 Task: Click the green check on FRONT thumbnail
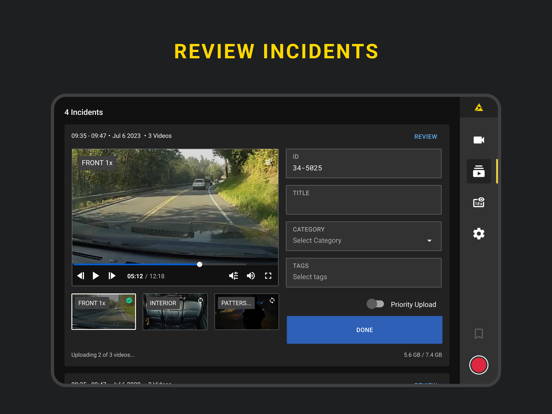click(x=129, y=300)
